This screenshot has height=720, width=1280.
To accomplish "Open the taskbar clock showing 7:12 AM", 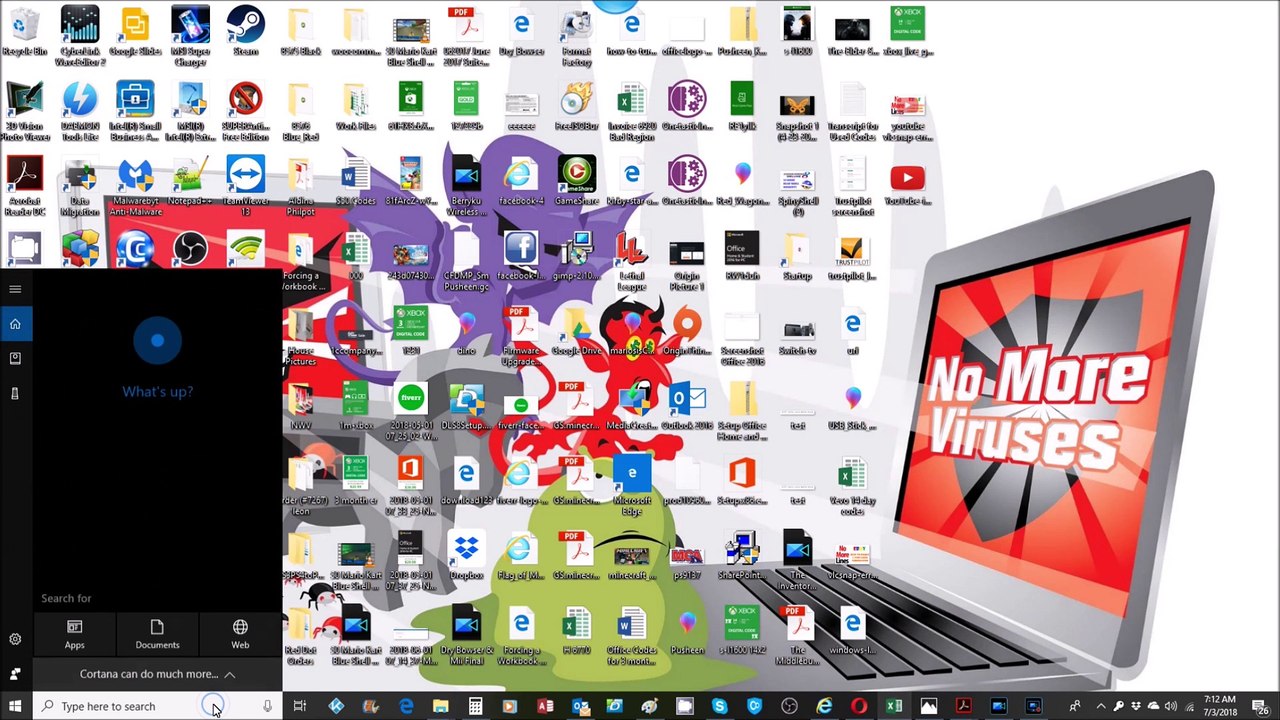I will 1219,706.
